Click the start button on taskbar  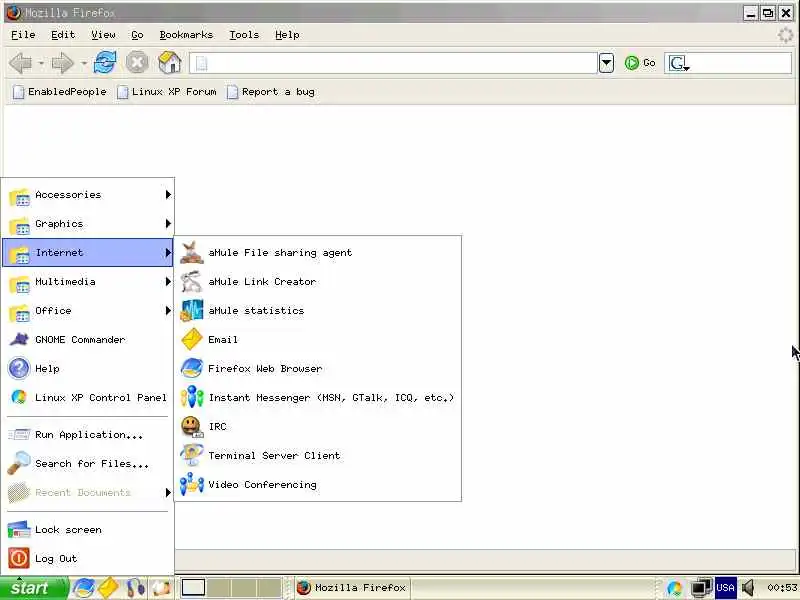click(x=33, y=588)
